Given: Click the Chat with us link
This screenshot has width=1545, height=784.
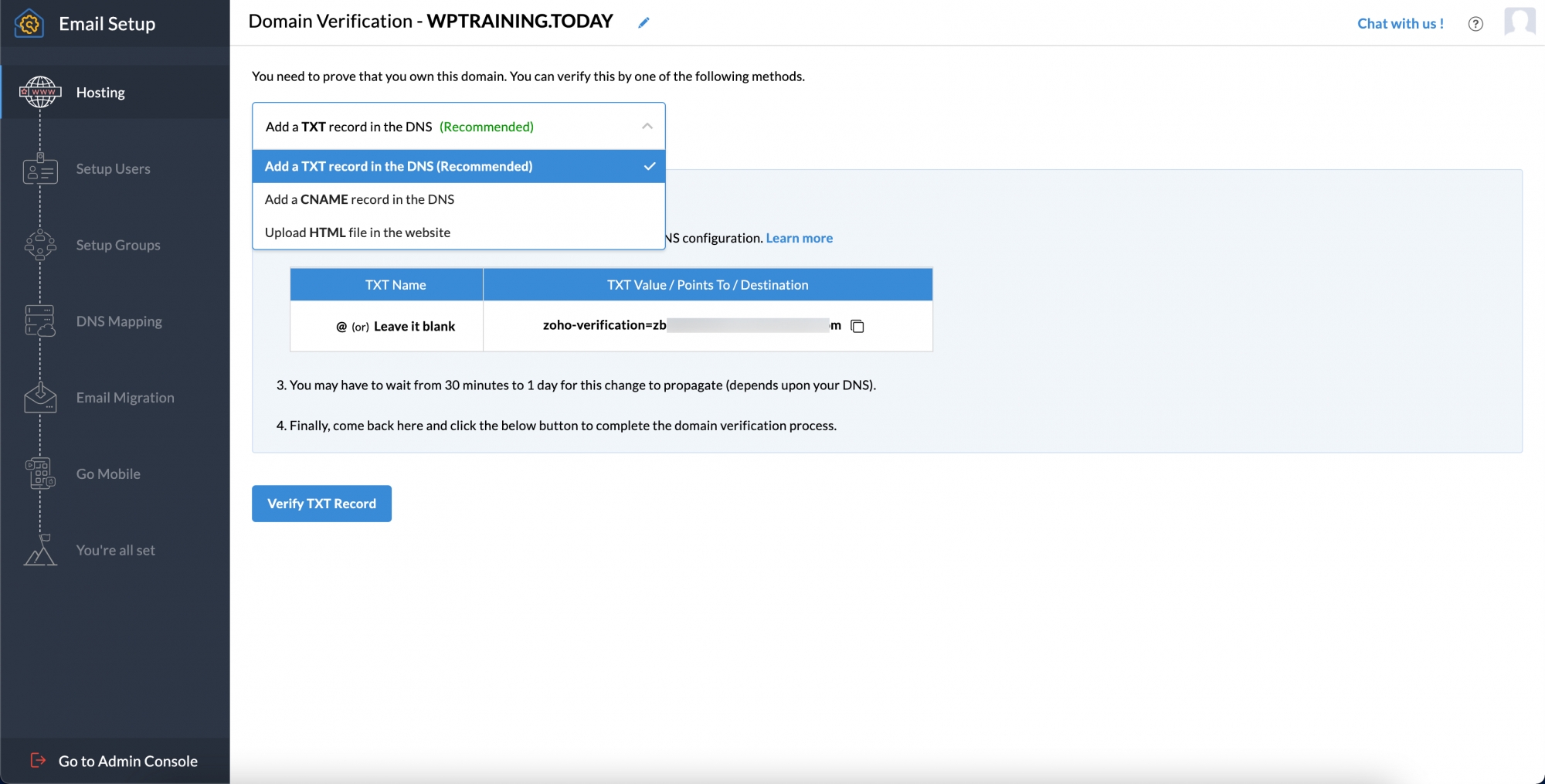Looking at the screenshot, I should click(x=1400, y=24).
